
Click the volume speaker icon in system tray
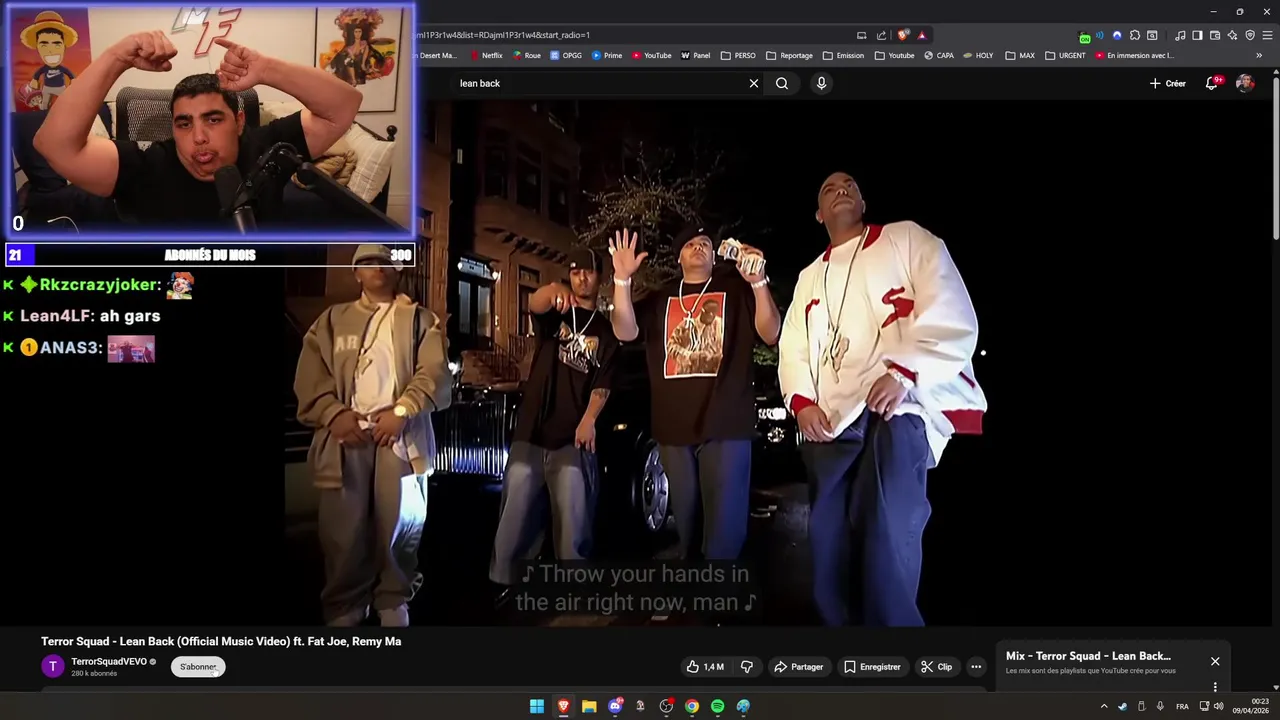click(x=1218, y=706)
